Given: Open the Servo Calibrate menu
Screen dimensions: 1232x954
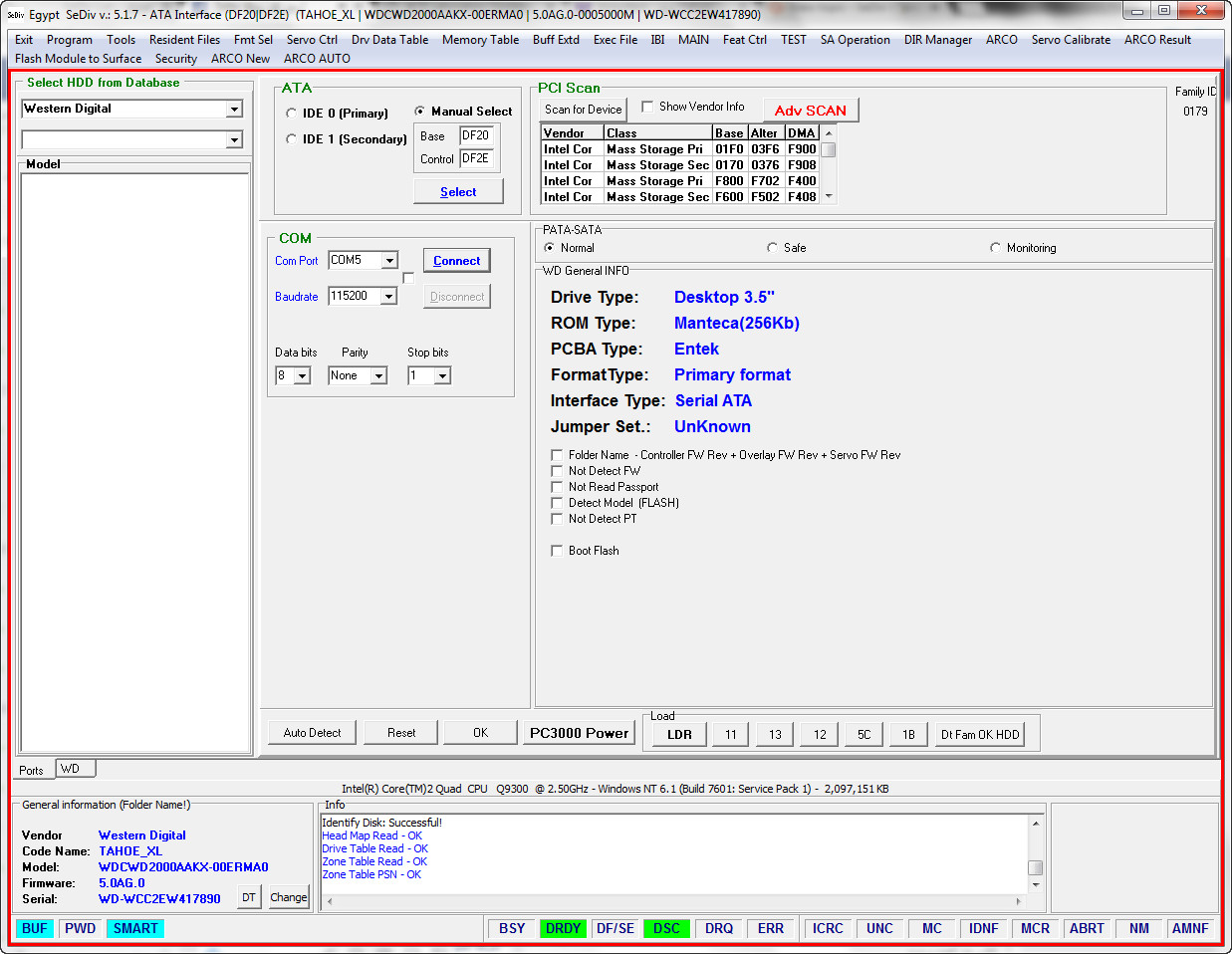Looking at the screenshot, I should (1071, 40).
